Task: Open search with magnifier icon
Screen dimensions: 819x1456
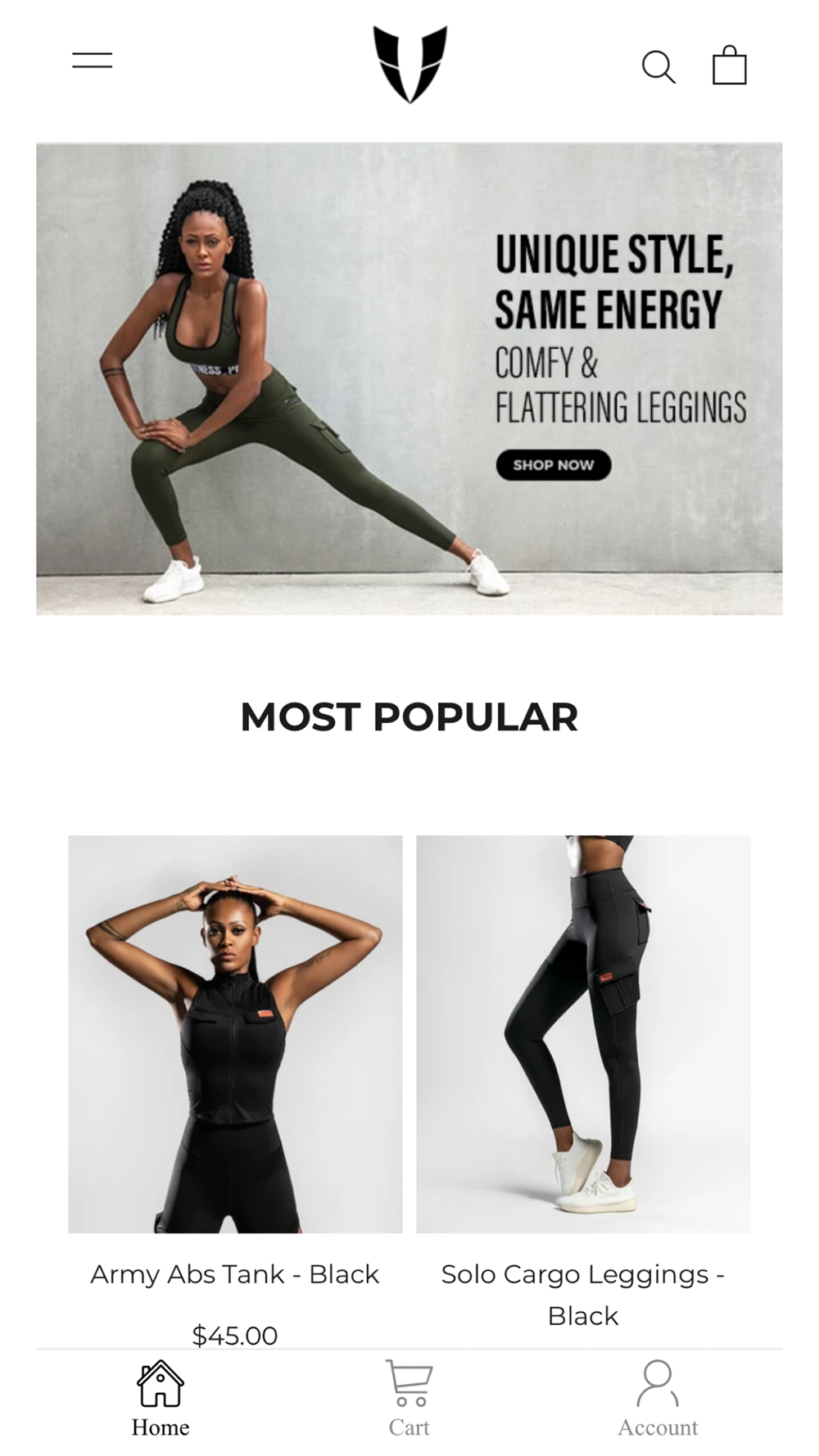Action: pyautogui.click(x=658, y=66)
